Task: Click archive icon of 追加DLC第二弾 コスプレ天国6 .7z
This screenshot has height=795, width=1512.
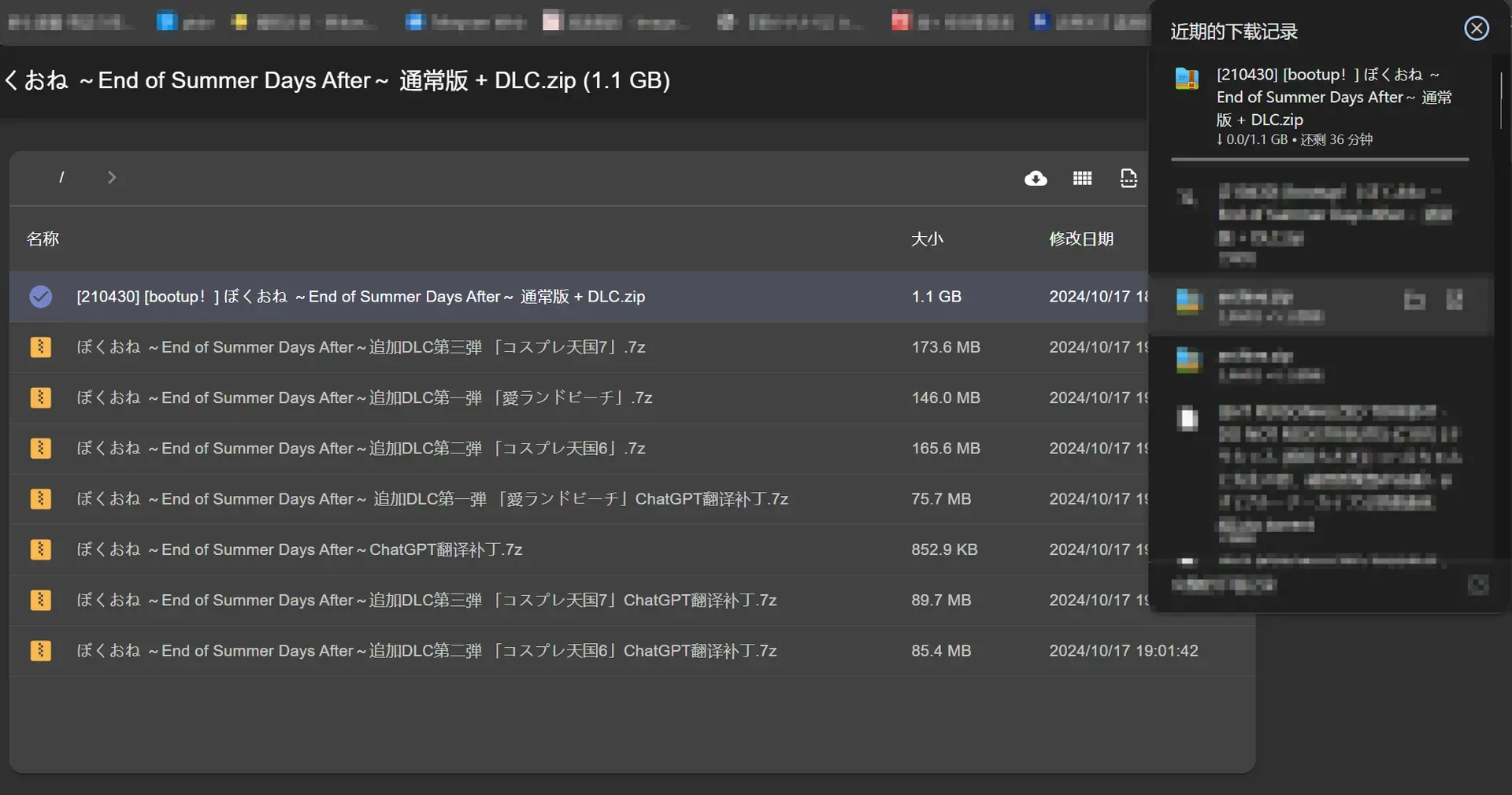Action: 41,448
